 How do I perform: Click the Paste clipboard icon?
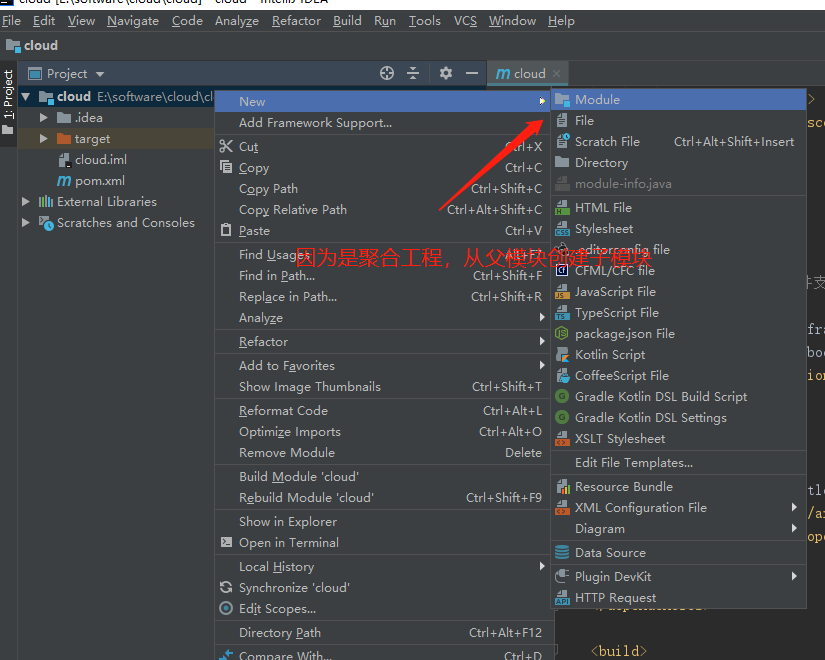click(226, 231)
